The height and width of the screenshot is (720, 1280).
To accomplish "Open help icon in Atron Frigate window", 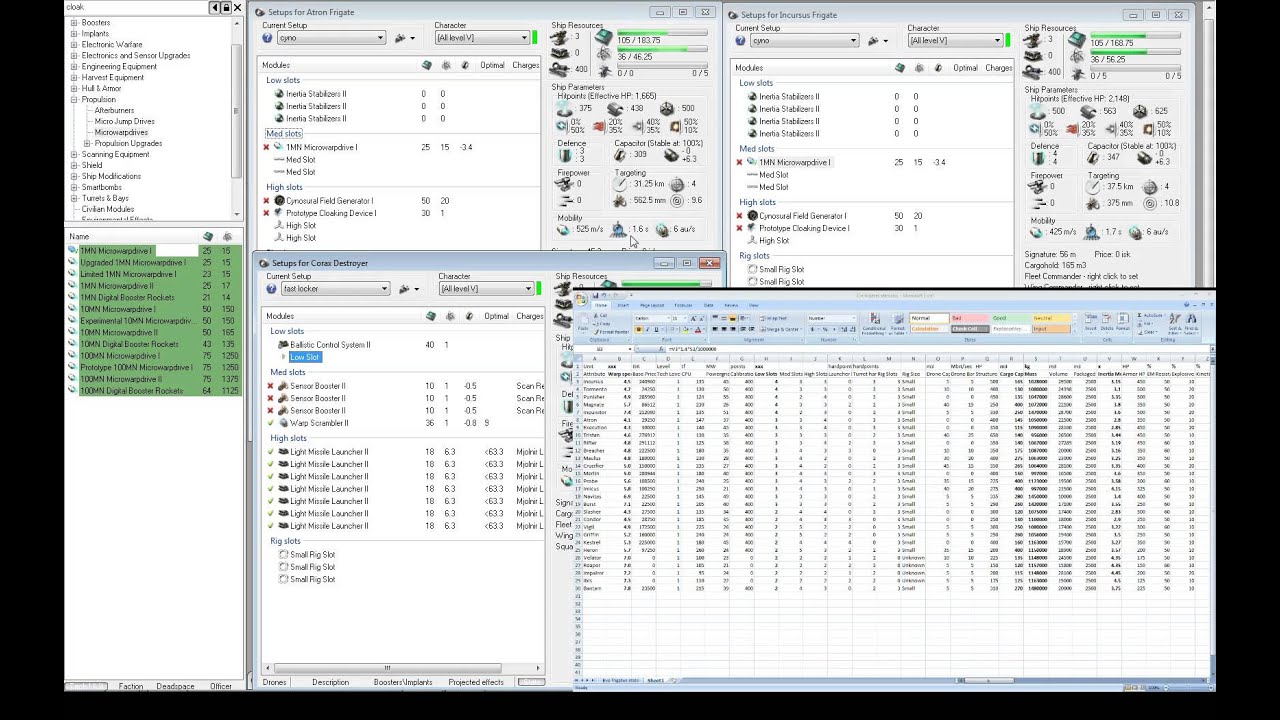I will tap(268, 38).
